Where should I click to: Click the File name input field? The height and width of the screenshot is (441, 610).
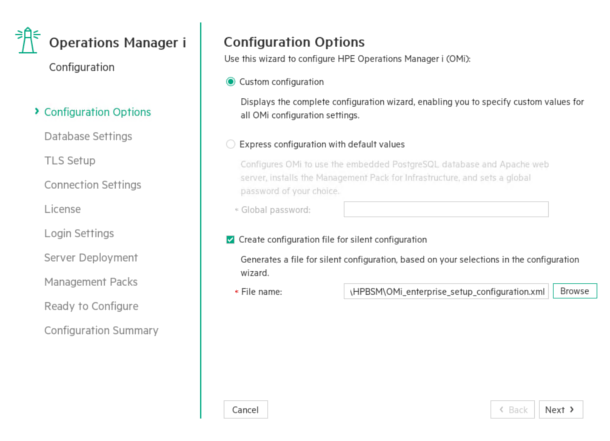tap(446, 291)
